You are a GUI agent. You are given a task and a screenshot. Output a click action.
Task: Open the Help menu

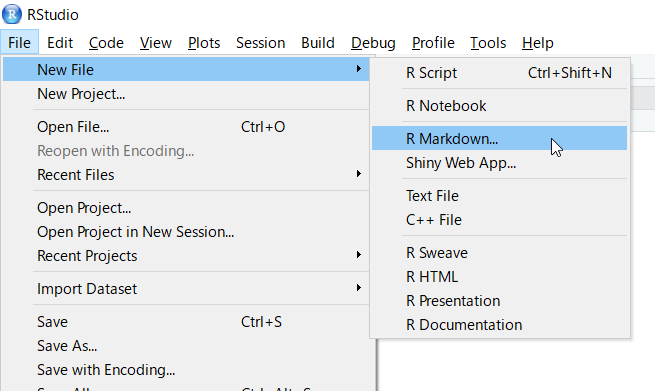[x=538, y=43]
